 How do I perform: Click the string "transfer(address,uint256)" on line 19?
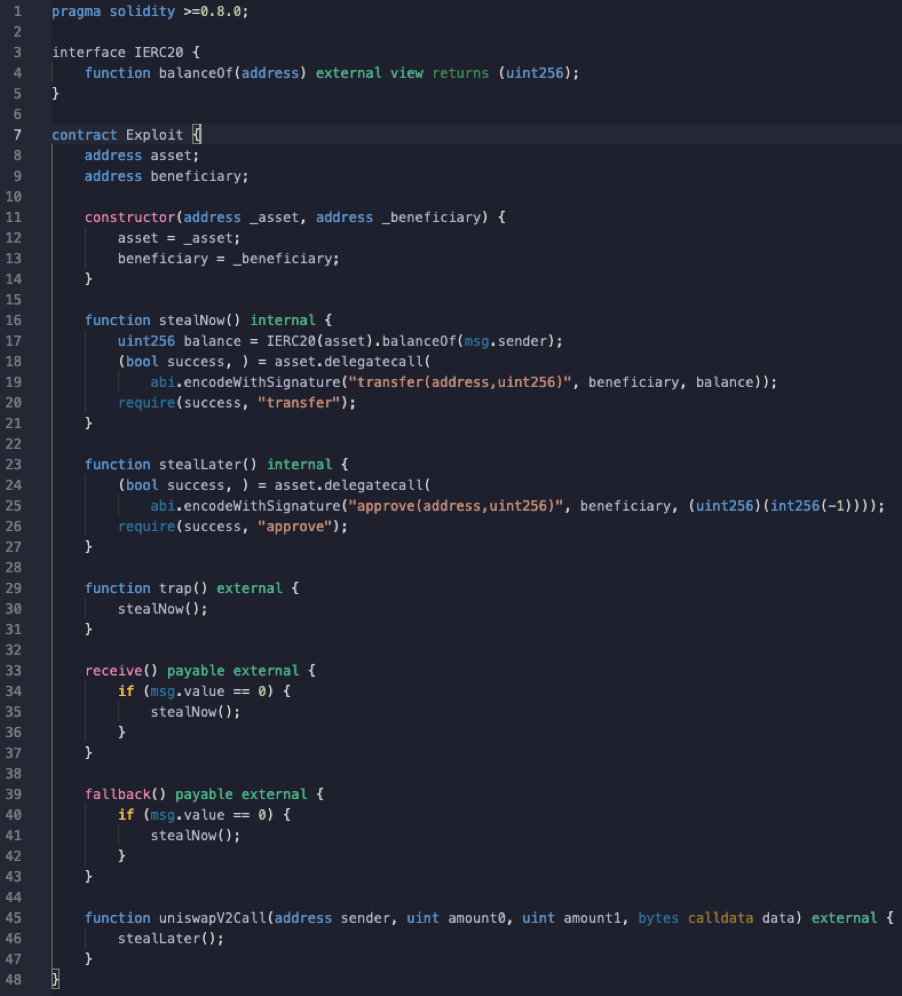[460, 382]
